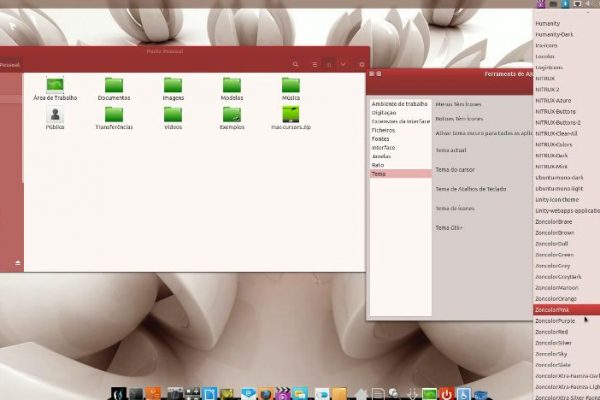Click Ambiente de trabalho in sidebar

point(399,104)
